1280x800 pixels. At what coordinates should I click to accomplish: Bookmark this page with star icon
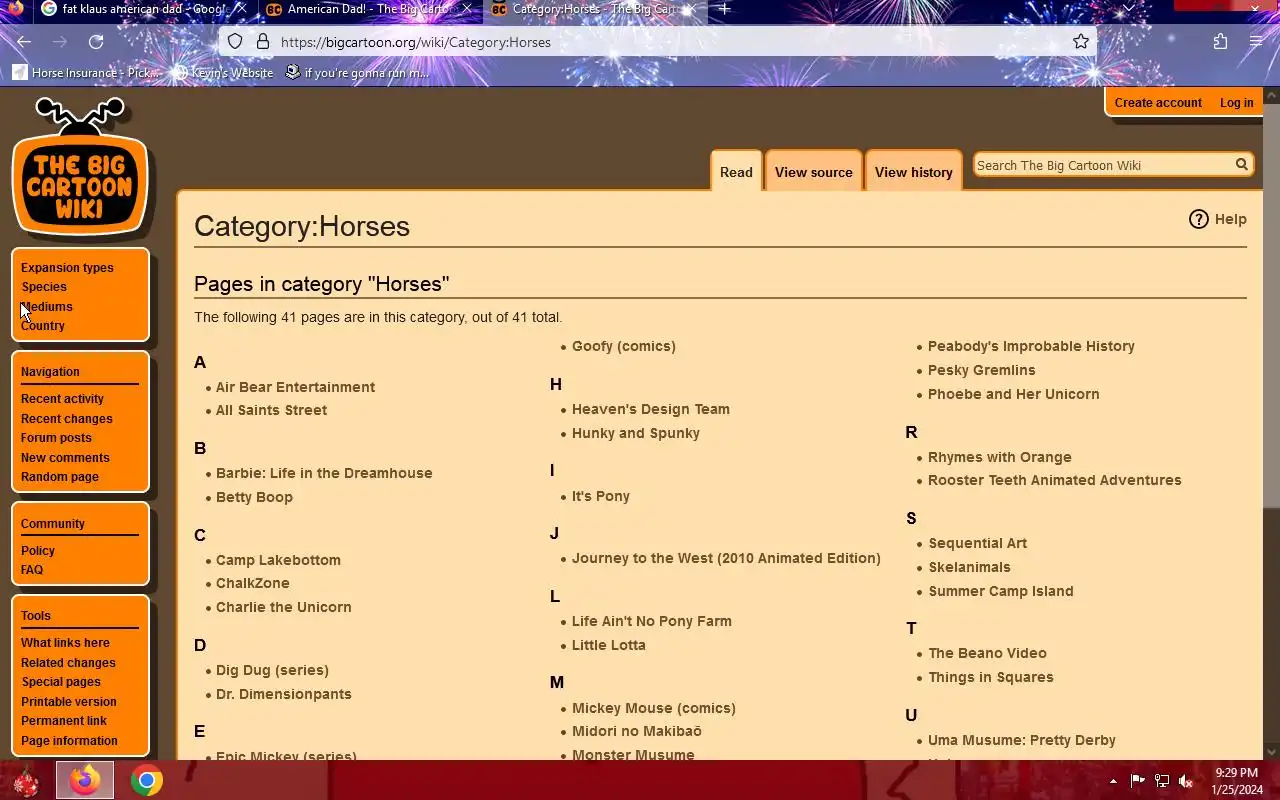click(x=1081, y=42)
